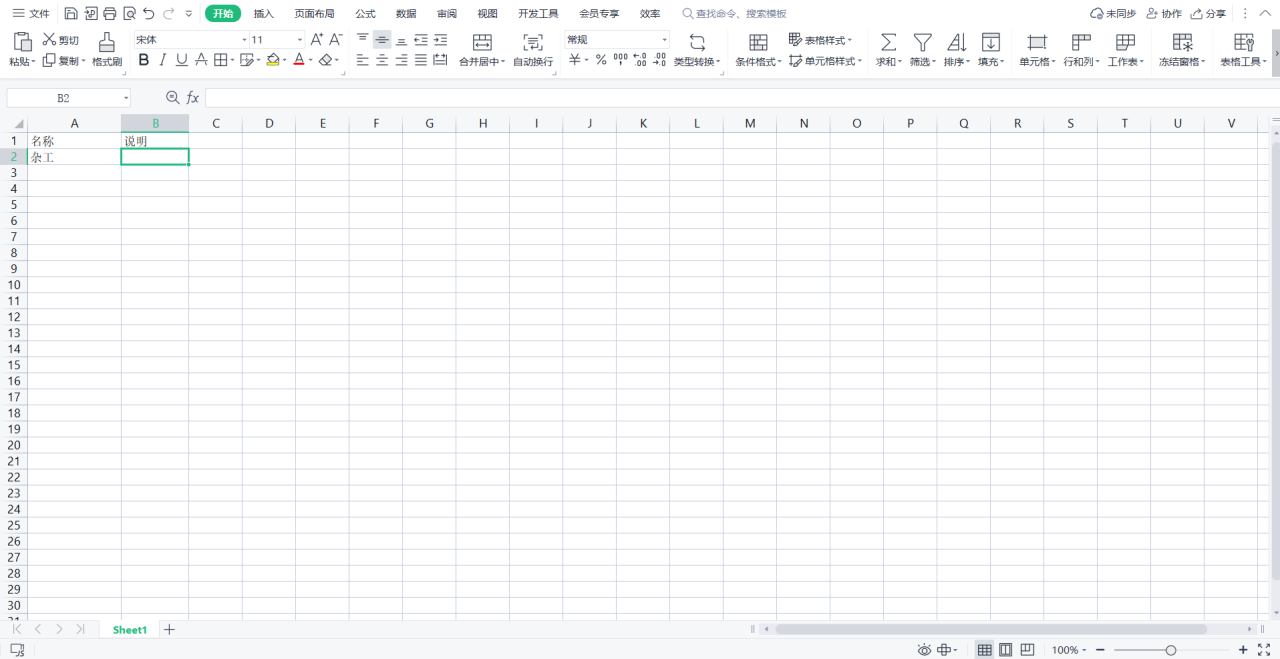
Task: Open the 100% zoom level dropdown
Action: coord(1070,650)
